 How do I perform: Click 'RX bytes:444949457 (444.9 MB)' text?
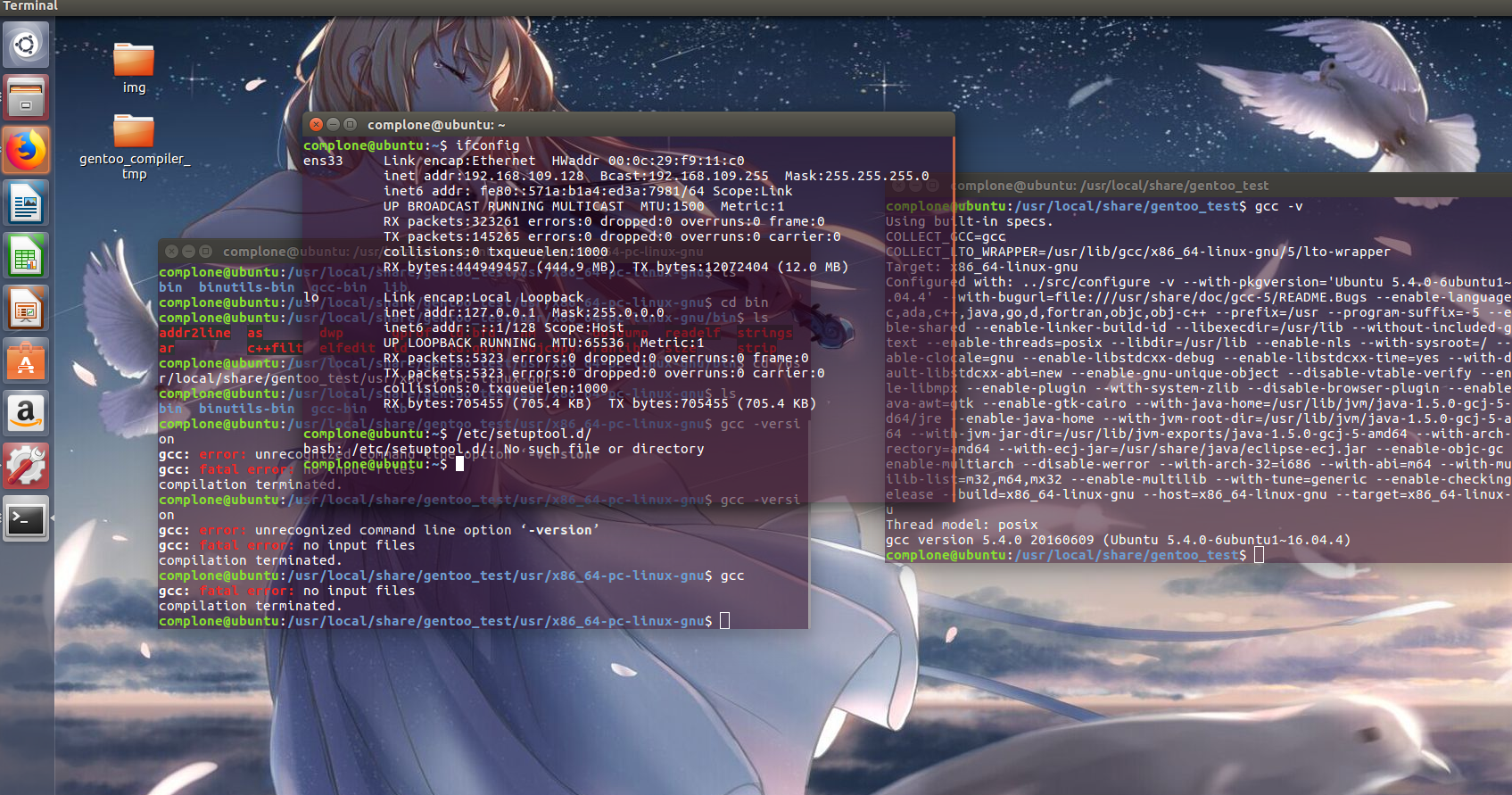click(x=500, y=267)
